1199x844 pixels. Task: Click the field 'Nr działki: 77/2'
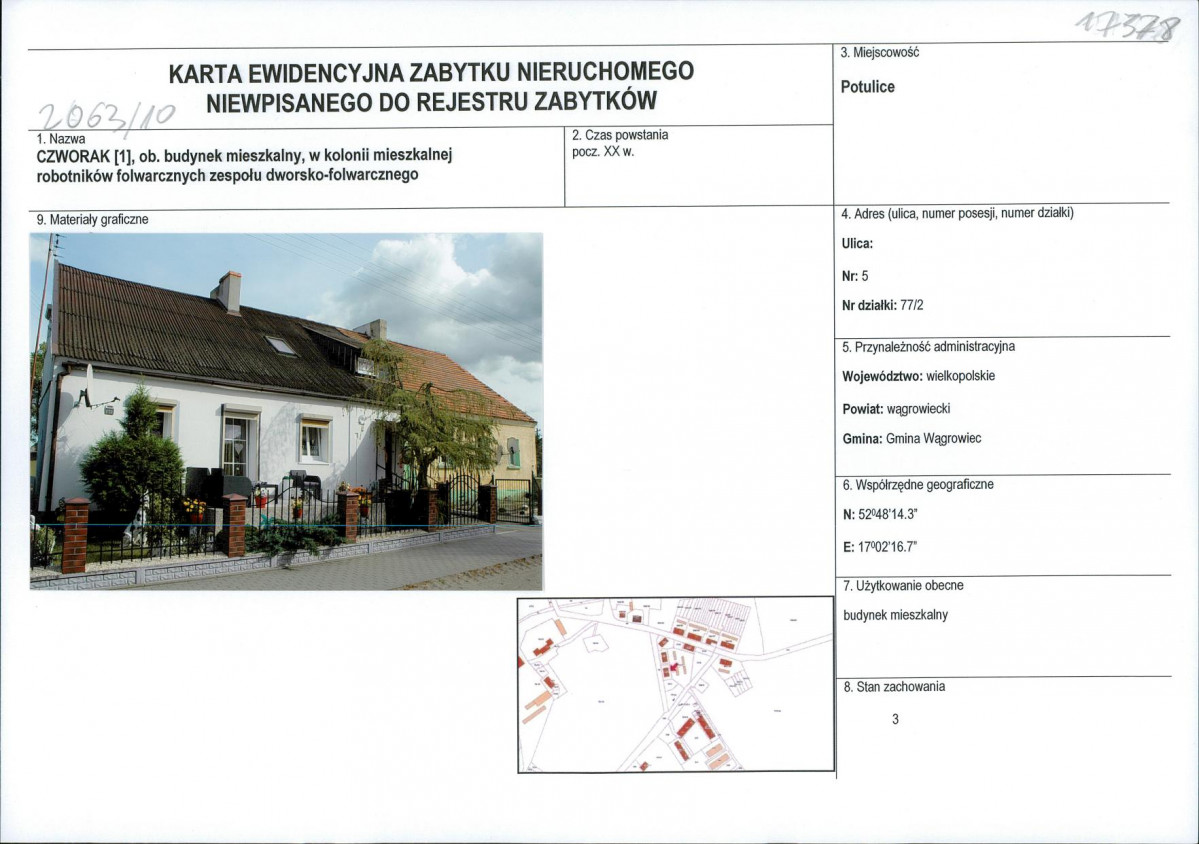[882, 305]
